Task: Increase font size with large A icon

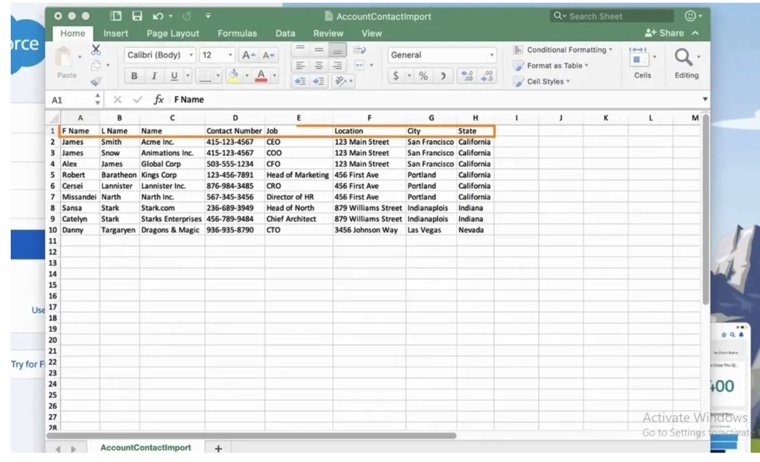Action: [x=248, y=55]
